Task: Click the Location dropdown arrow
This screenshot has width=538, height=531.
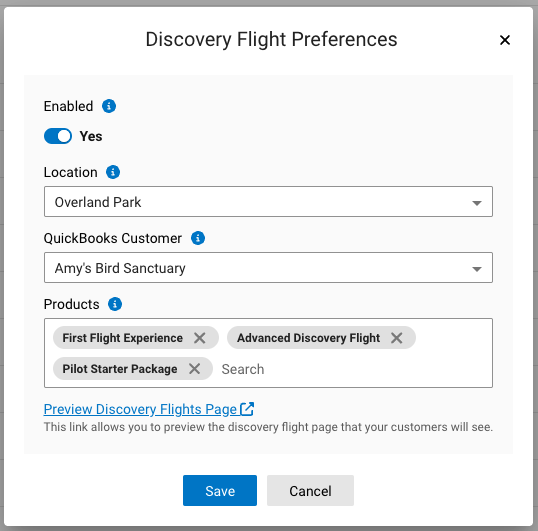Action: [x=477, y=203]
